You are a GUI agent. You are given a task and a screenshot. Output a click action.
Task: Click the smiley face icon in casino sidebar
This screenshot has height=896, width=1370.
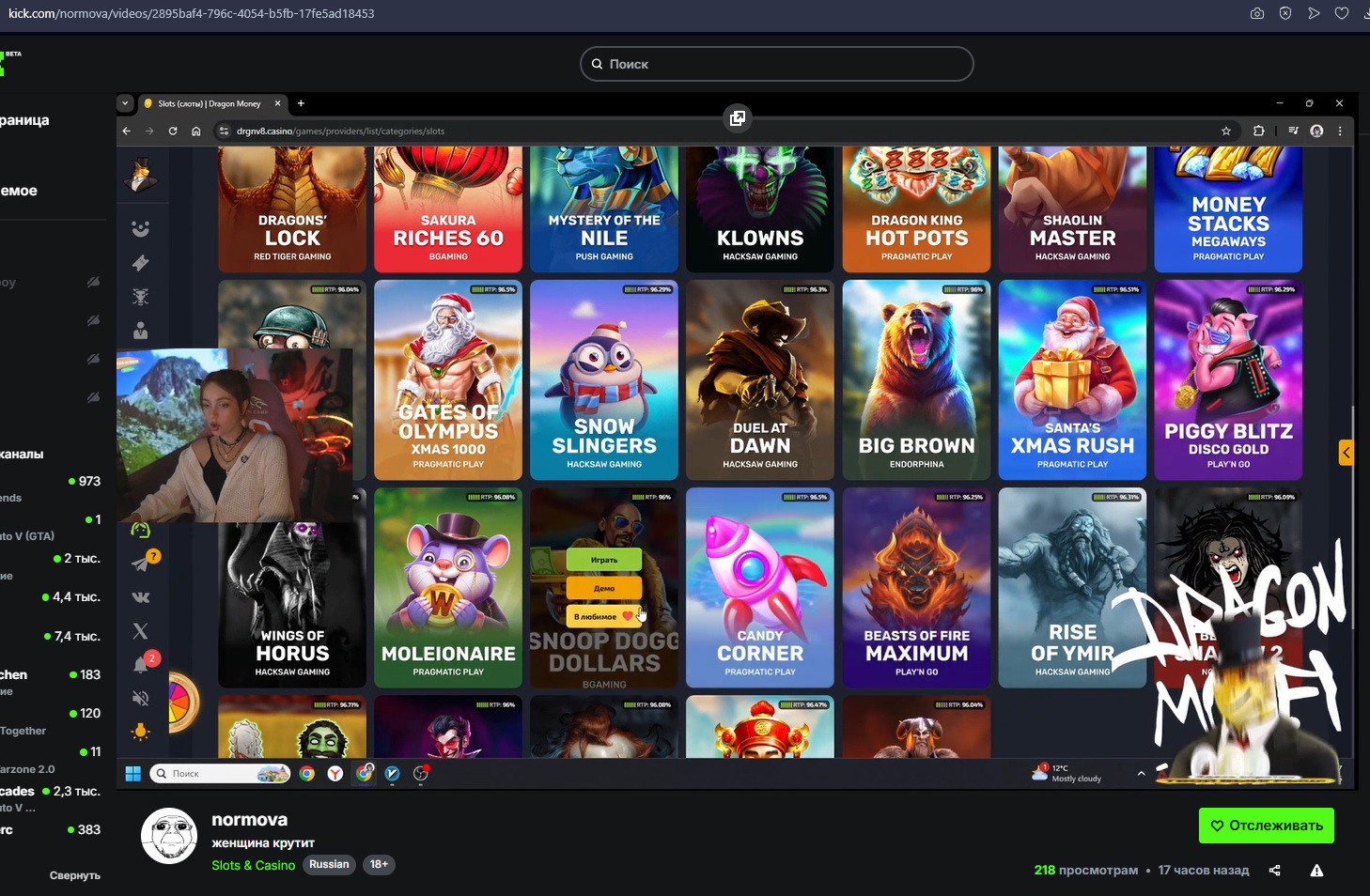tap(141, 228)
